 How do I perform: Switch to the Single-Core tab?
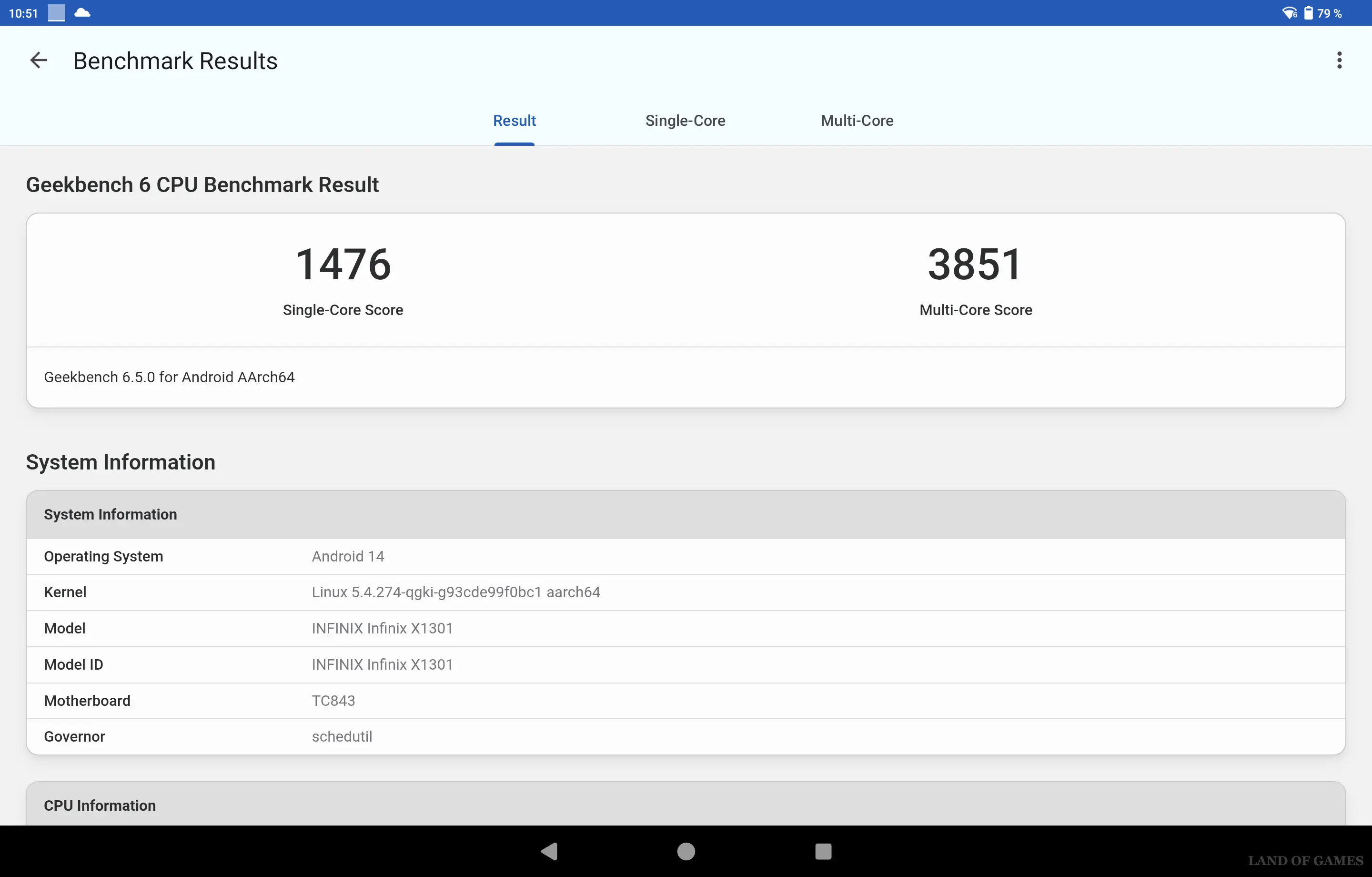coord(685,121)
